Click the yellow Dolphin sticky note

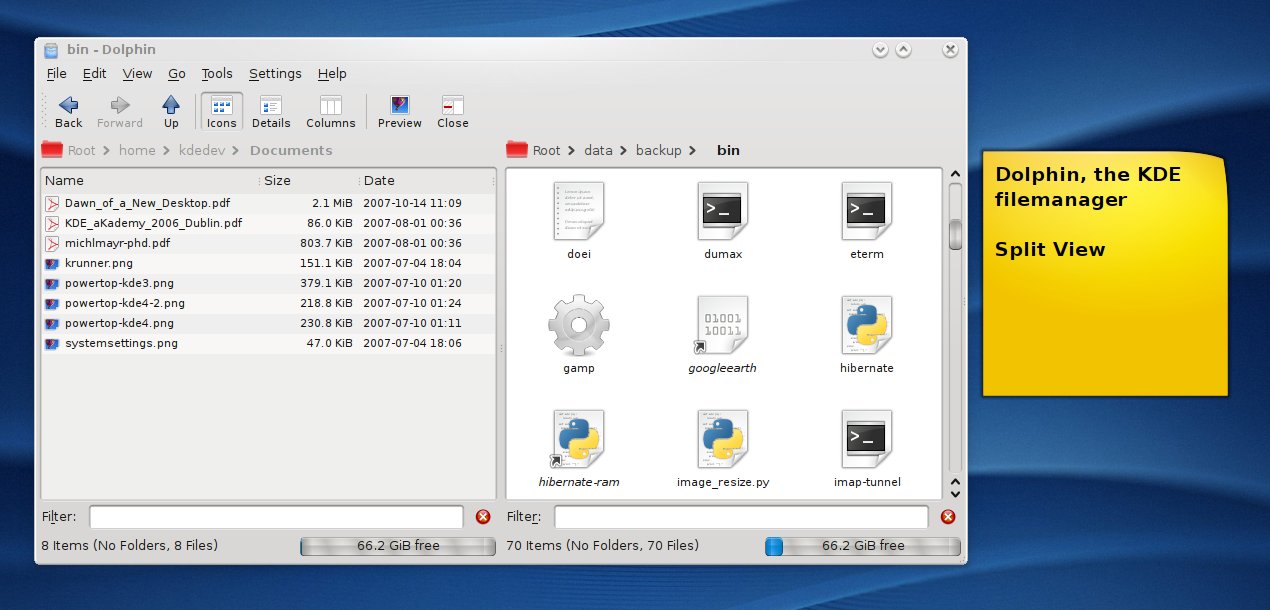pos(1105,274)
